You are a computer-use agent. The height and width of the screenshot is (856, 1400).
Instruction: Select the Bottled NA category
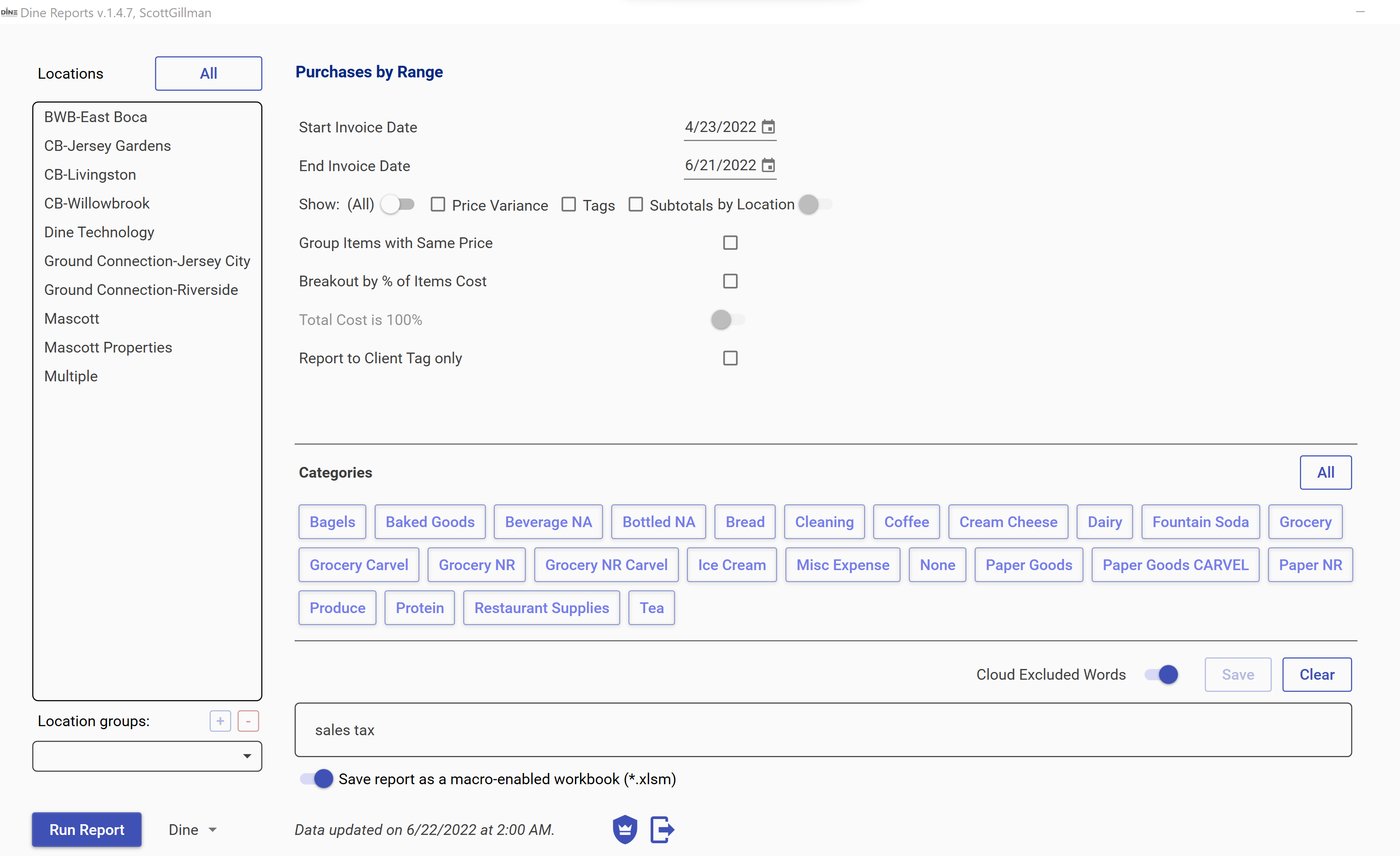[x=658, y=522]
